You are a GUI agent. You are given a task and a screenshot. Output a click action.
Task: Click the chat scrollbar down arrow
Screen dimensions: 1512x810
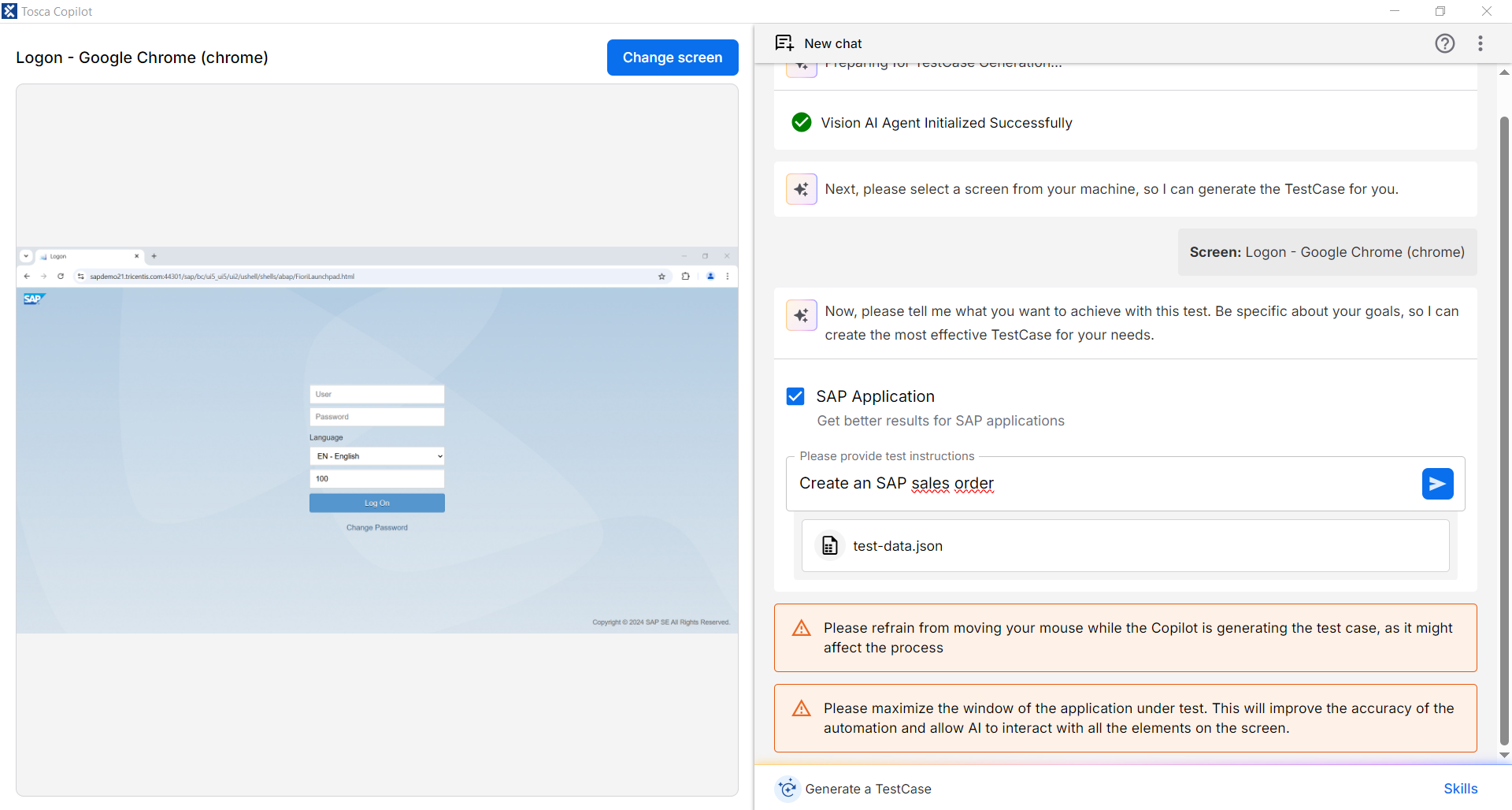(1504, 755)
